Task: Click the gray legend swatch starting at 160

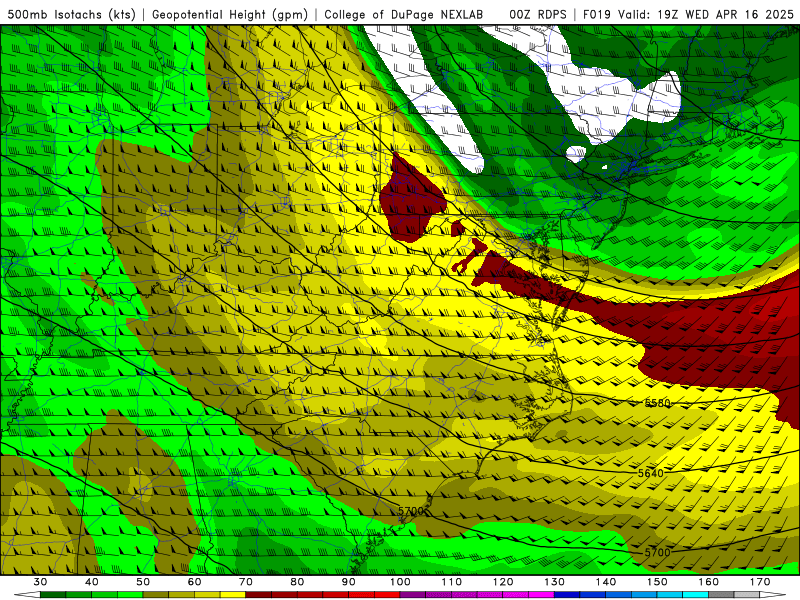Action: [x=721, y=595]
